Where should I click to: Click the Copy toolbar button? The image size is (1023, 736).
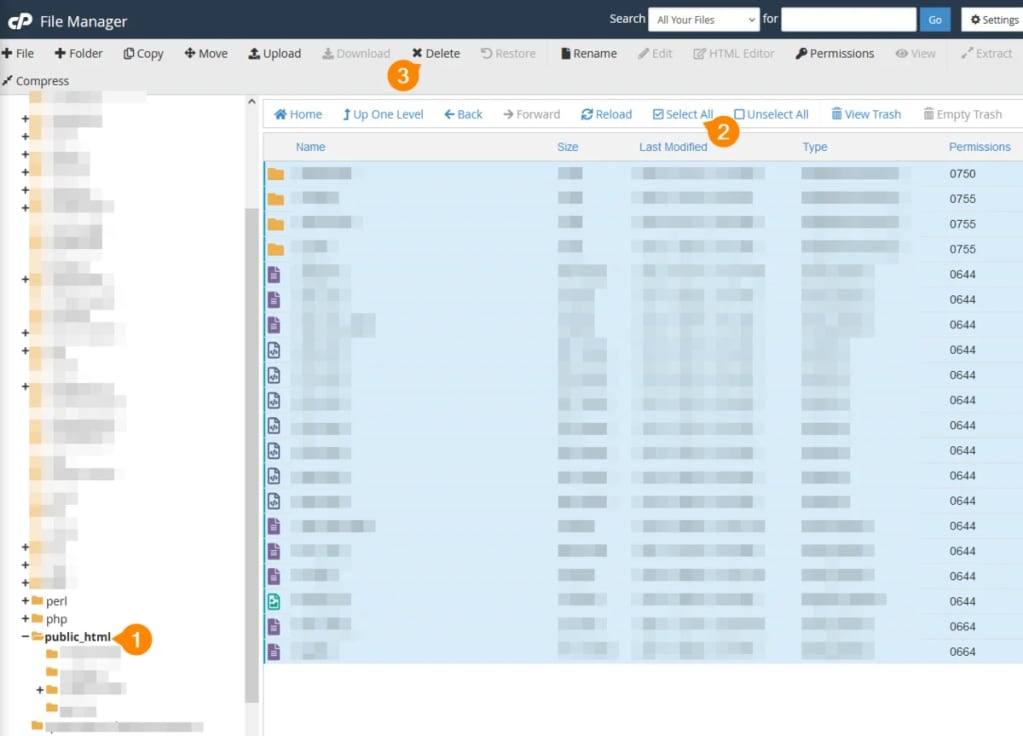point(143,54)
